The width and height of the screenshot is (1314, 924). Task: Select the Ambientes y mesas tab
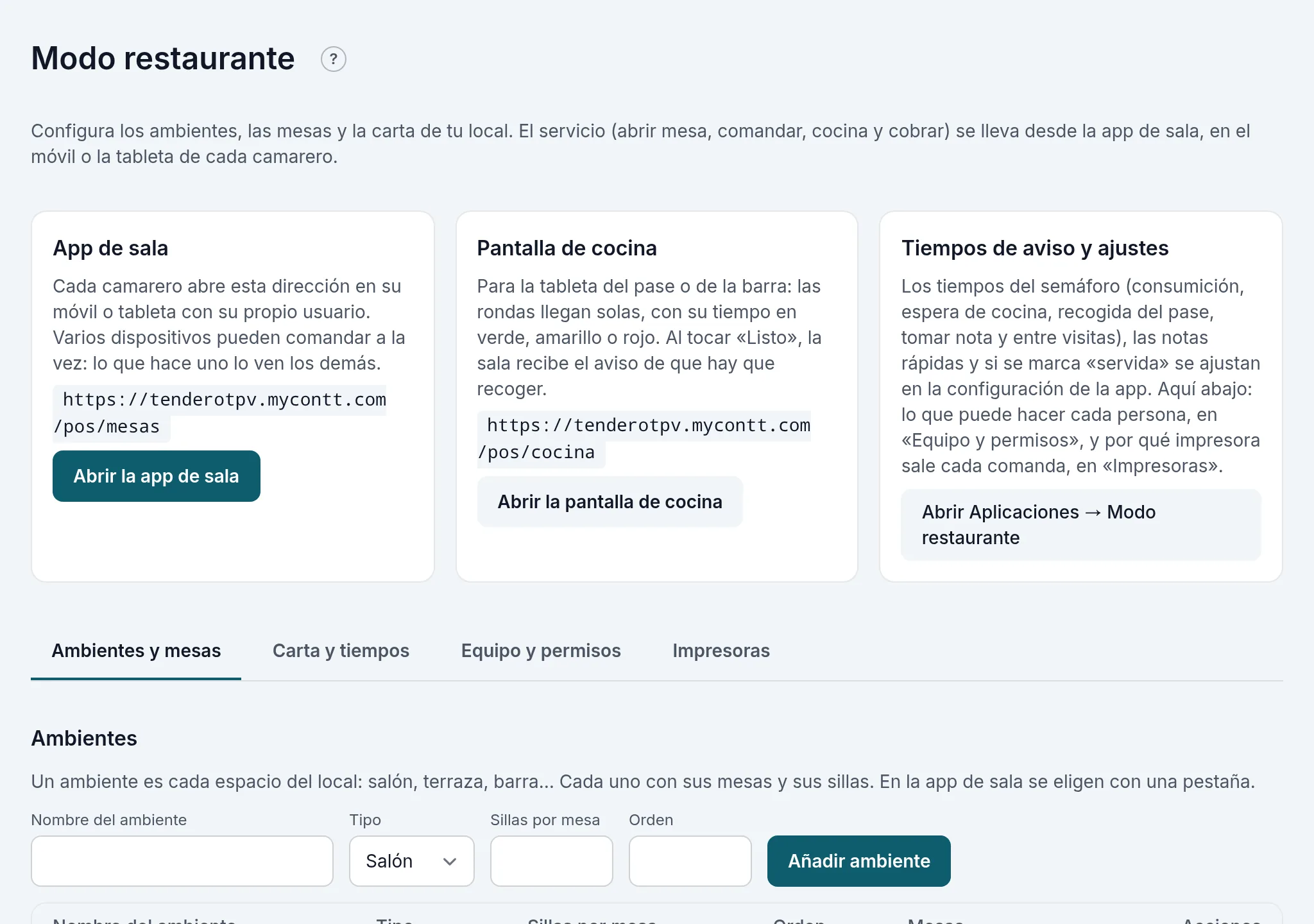pyautogui.click(x=136, y=651)
